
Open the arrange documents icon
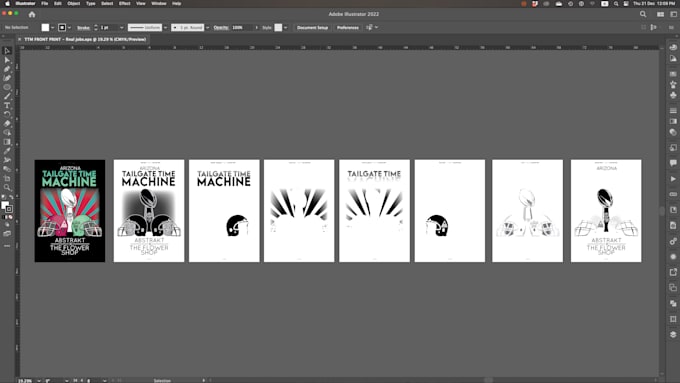click(x=660, y=14)
